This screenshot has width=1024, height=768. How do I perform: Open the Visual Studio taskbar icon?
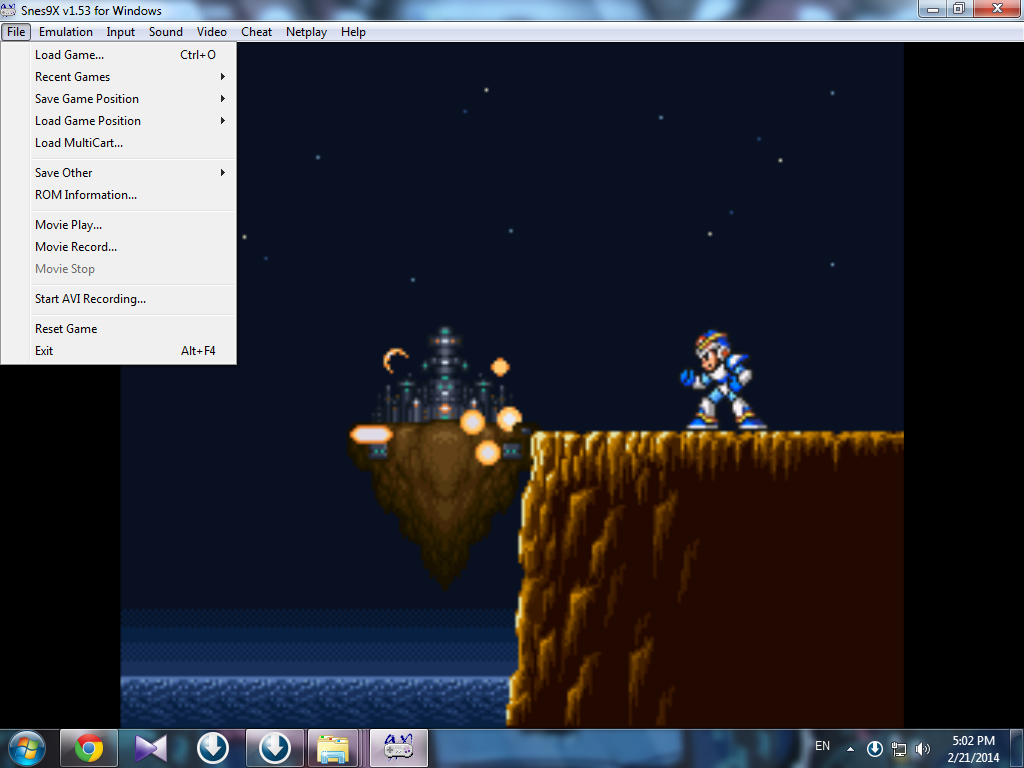click(151, 748)
